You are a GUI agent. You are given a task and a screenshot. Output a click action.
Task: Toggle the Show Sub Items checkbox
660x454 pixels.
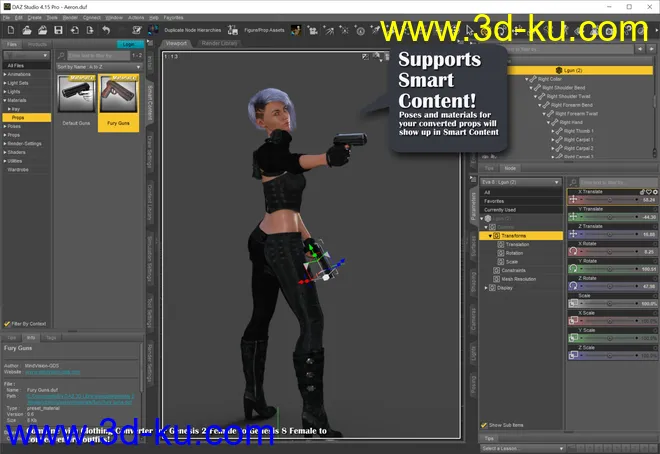click(485, 424)
